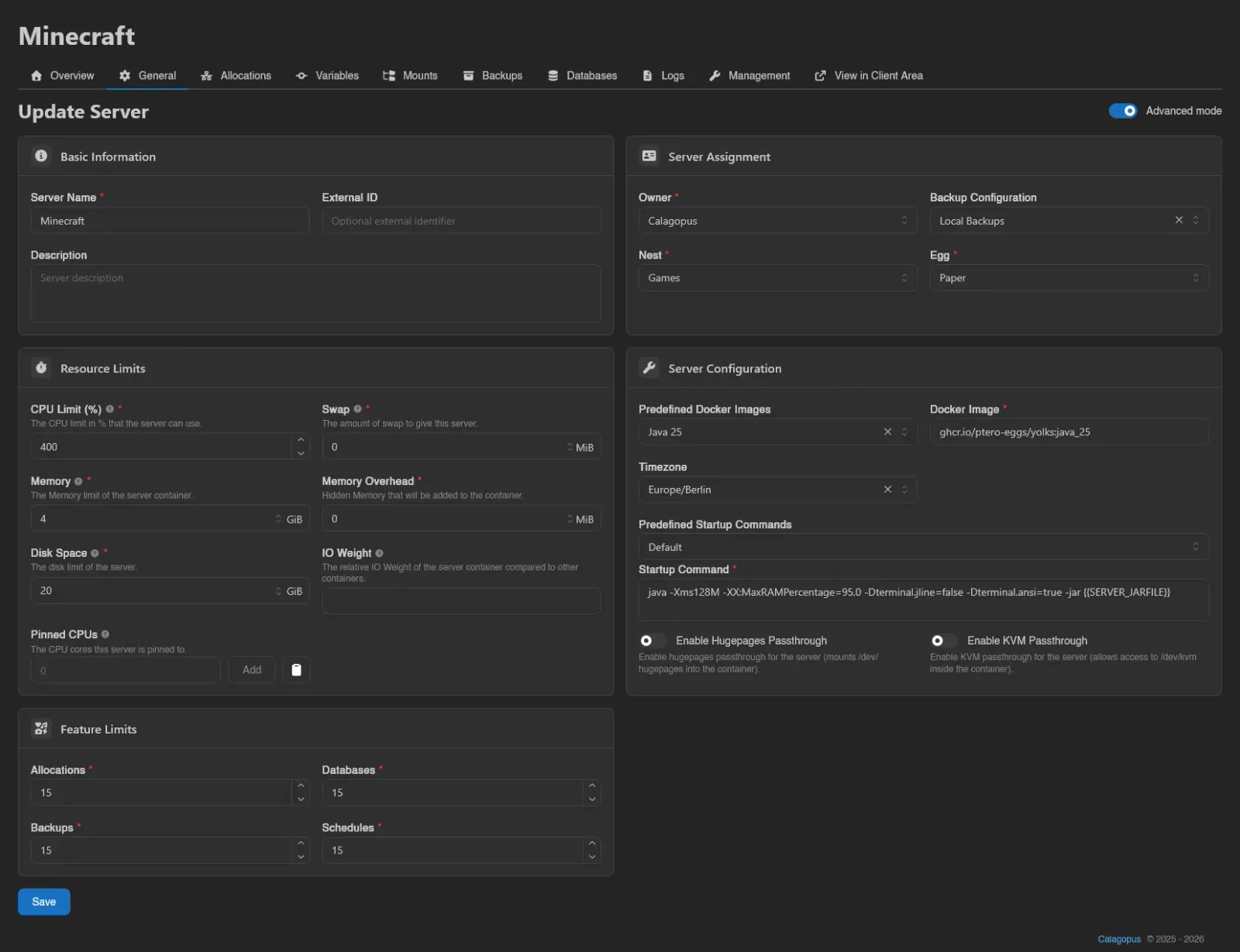1240x952 pixels.
Task: Select the General tab
Action: (x=148, y=75)
